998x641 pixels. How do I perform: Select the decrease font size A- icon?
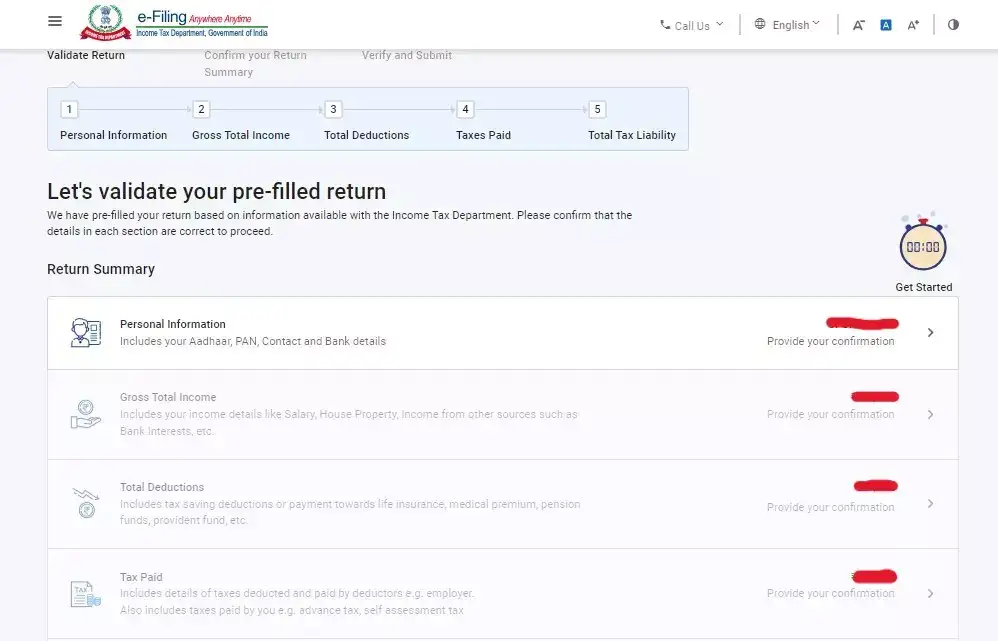[x=858, y=24]
